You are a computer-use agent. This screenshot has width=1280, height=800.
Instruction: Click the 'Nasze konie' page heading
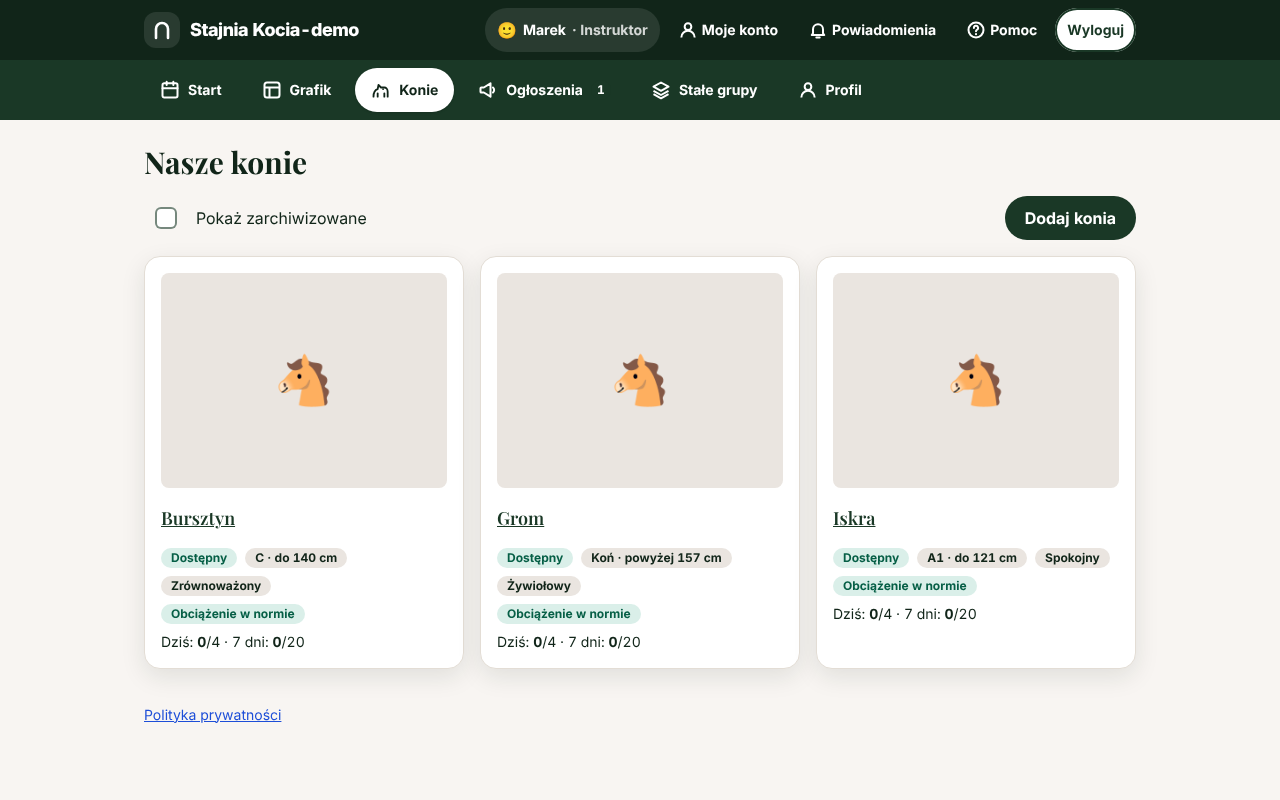(225, 162)
